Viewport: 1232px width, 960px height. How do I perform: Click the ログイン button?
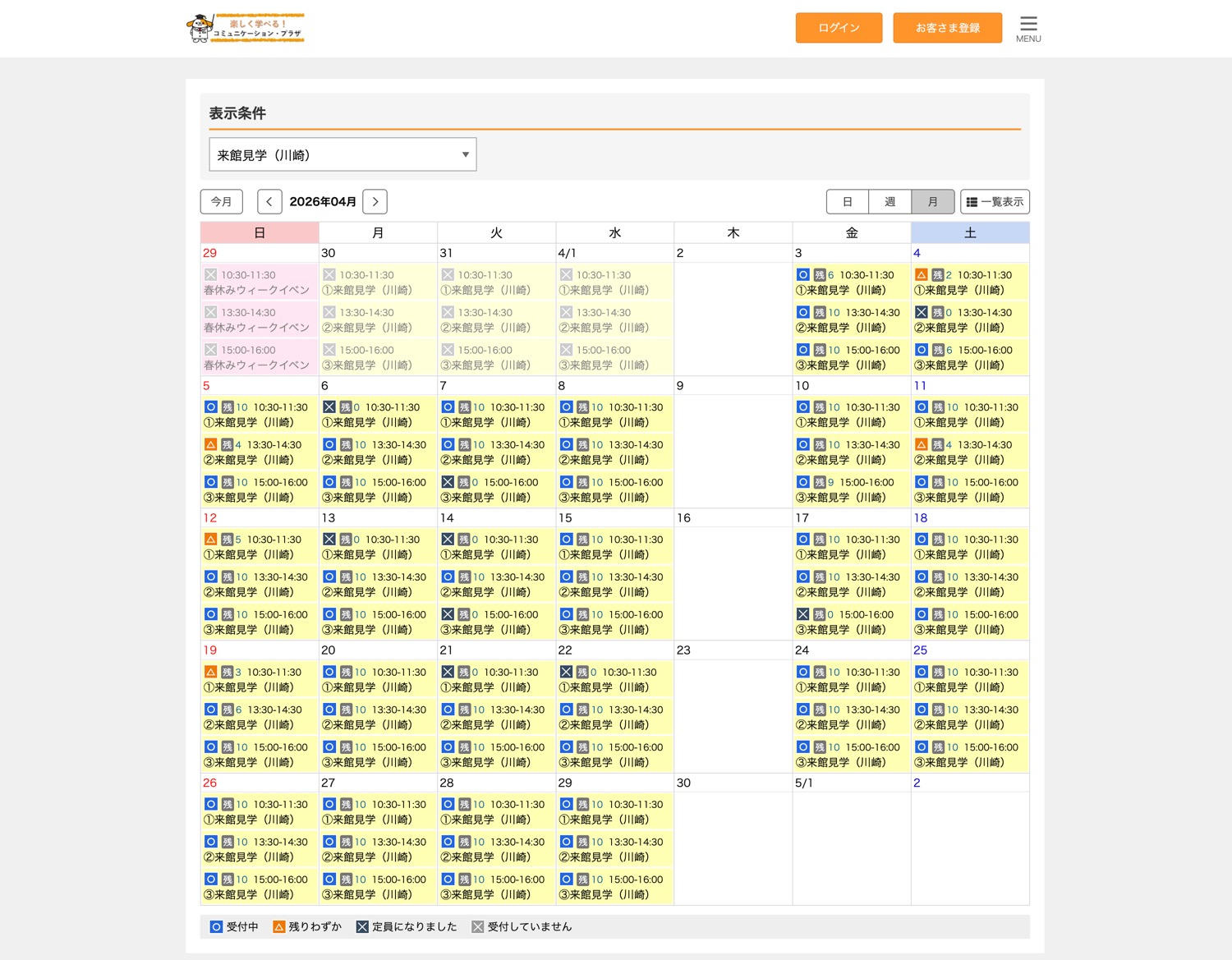(x=839, y=28)
